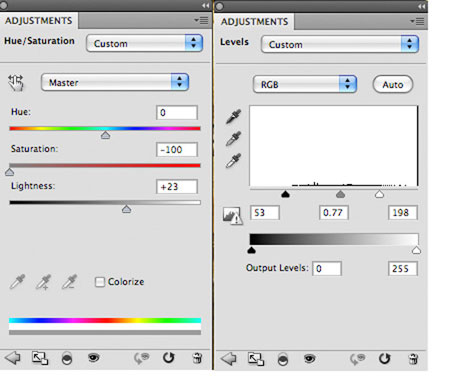This screenshot has width=450, height=376.
Task: Click the Levels histogram display
Action: (334, 146)
